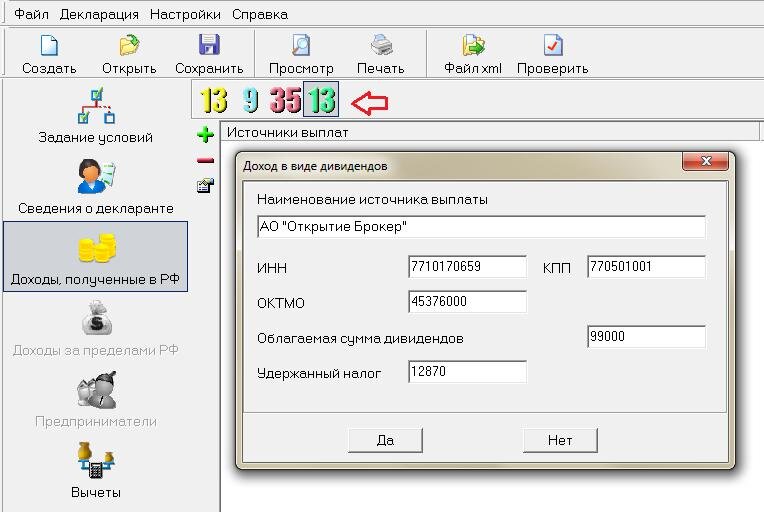
Task: Remove a payment source with red minus
Action: 206,160
